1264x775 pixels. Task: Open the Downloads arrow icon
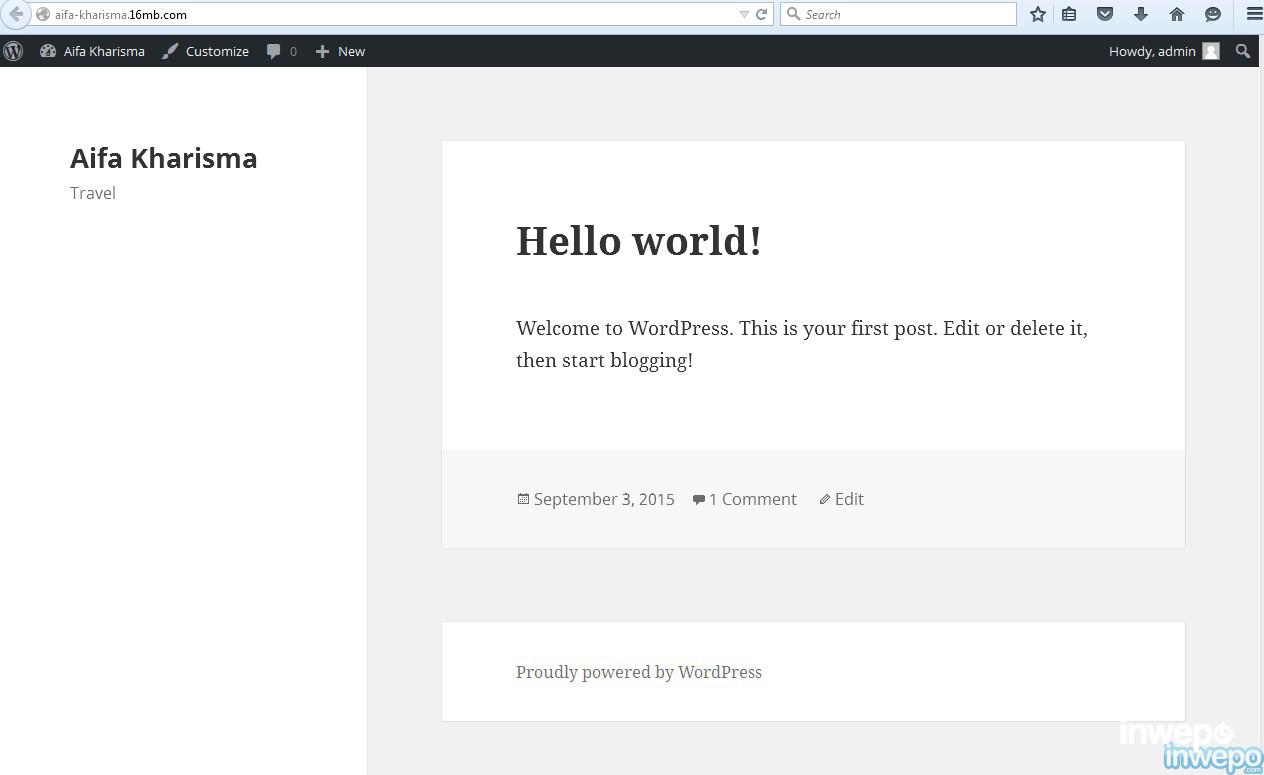1141,14
